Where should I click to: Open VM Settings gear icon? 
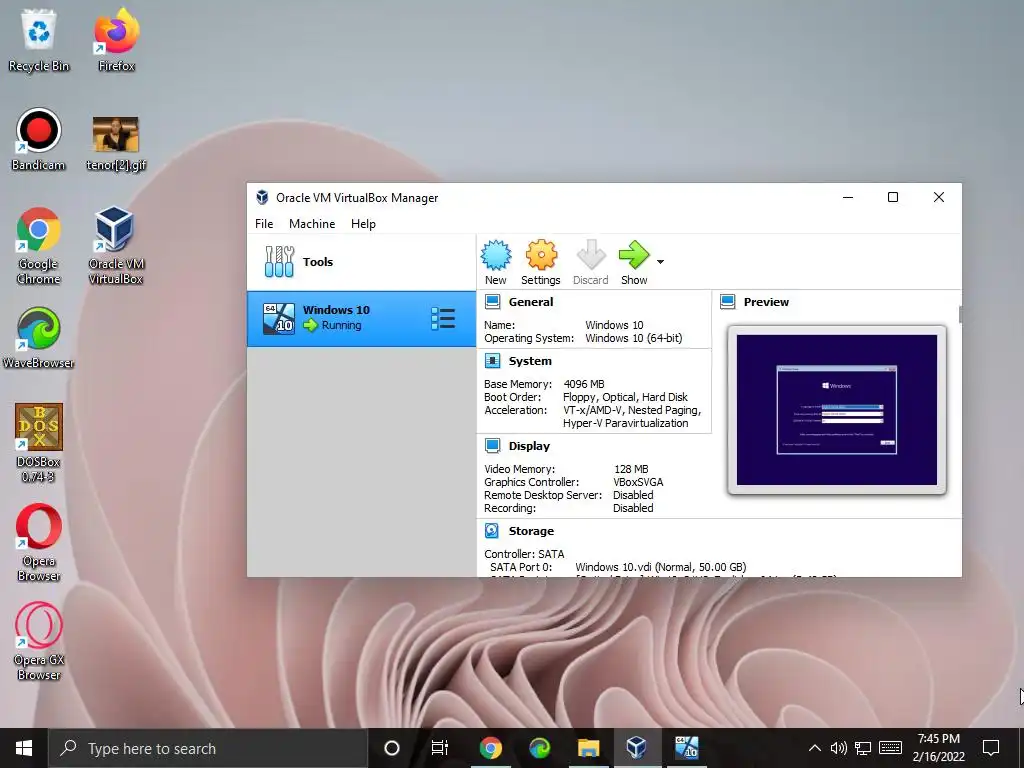[x=541, y=255]
